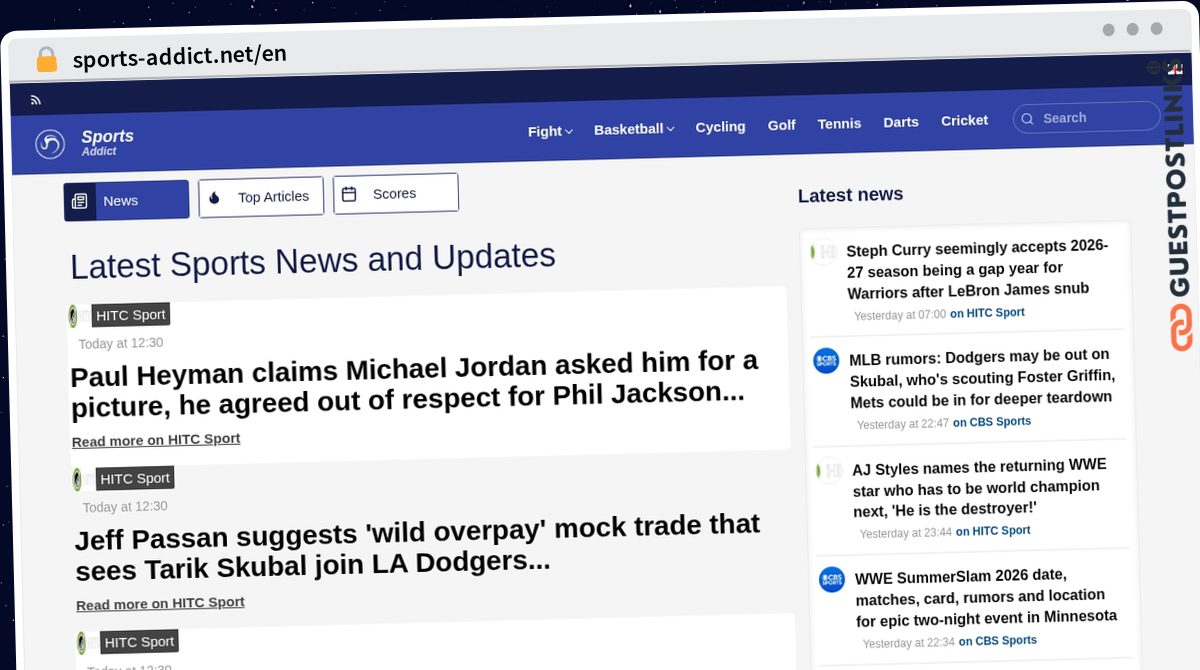Click the HITC icon beside Jeff Passan article

(x=77, y=479)
